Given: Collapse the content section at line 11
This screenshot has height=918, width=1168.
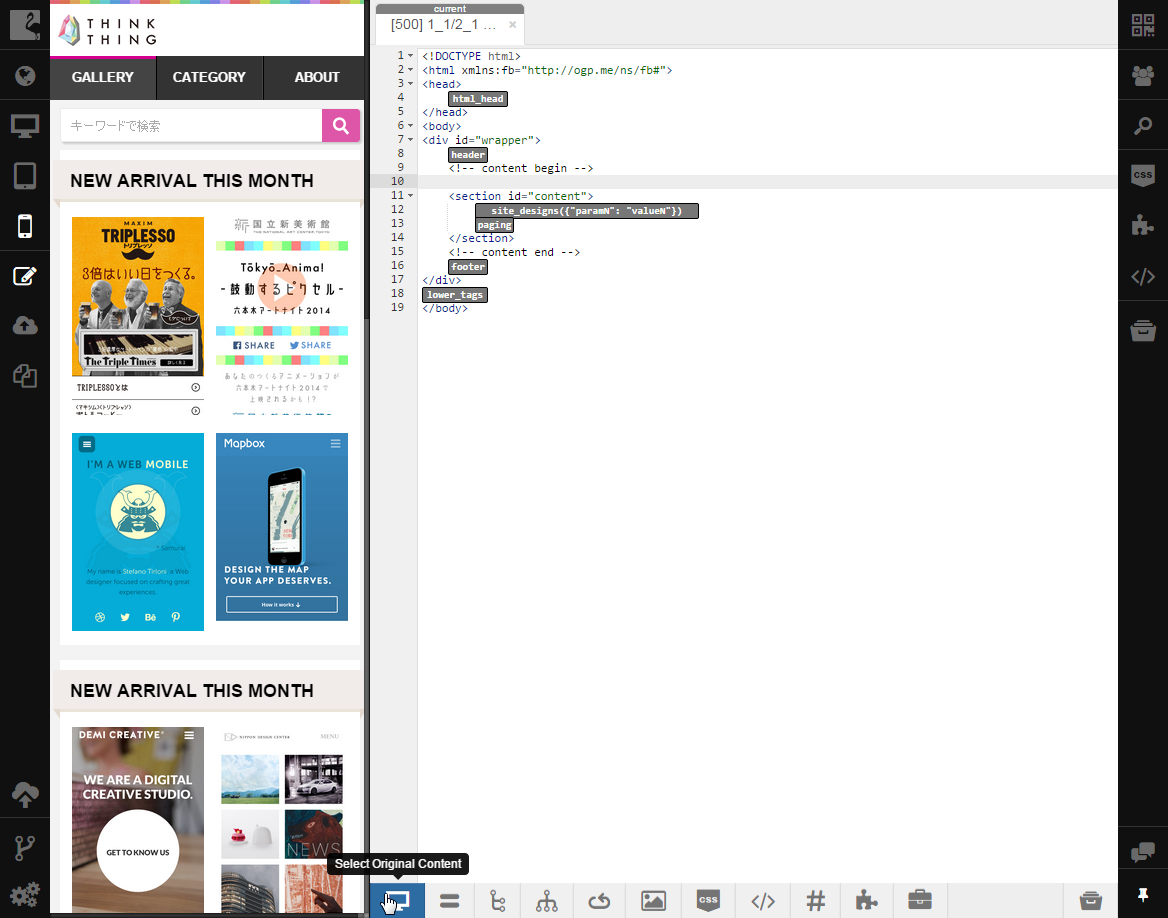Looking at the screenshot, I should pyautogui.click(x=410, y=196).
